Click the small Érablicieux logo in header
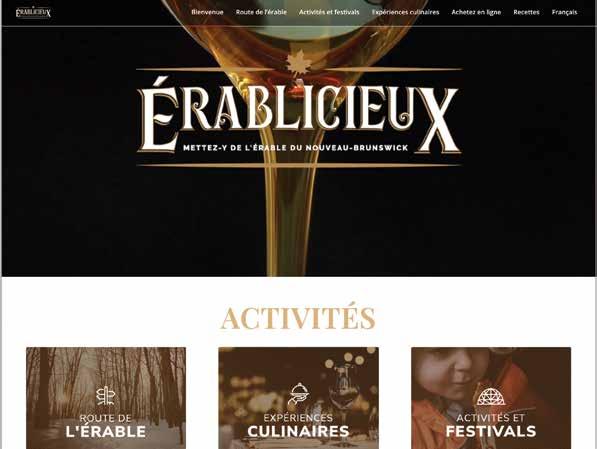Screen dimensions: 597x449 (33, 12)
